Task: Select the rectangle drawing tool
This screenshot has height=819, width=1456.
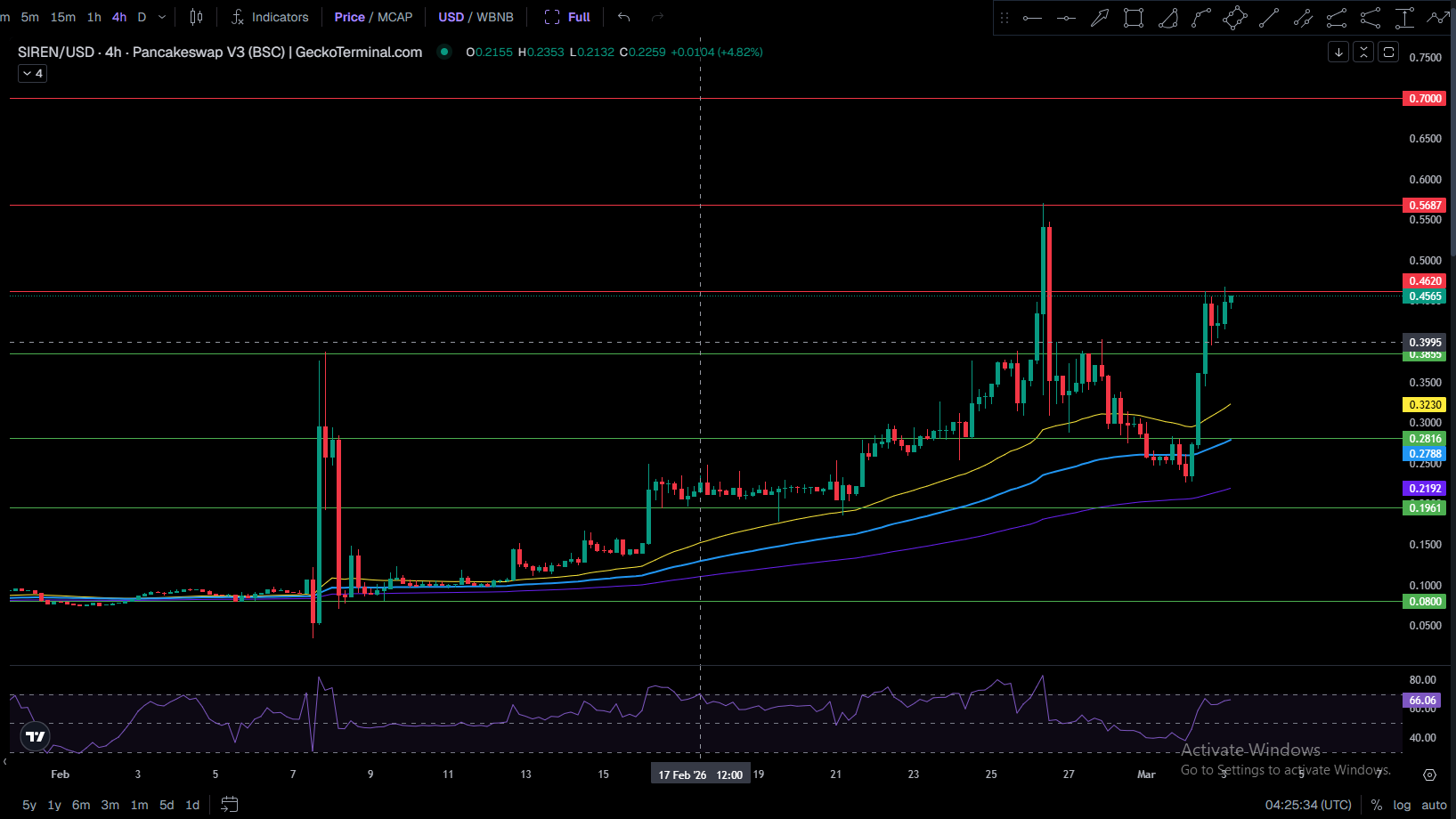Action: pos(1134,18)
